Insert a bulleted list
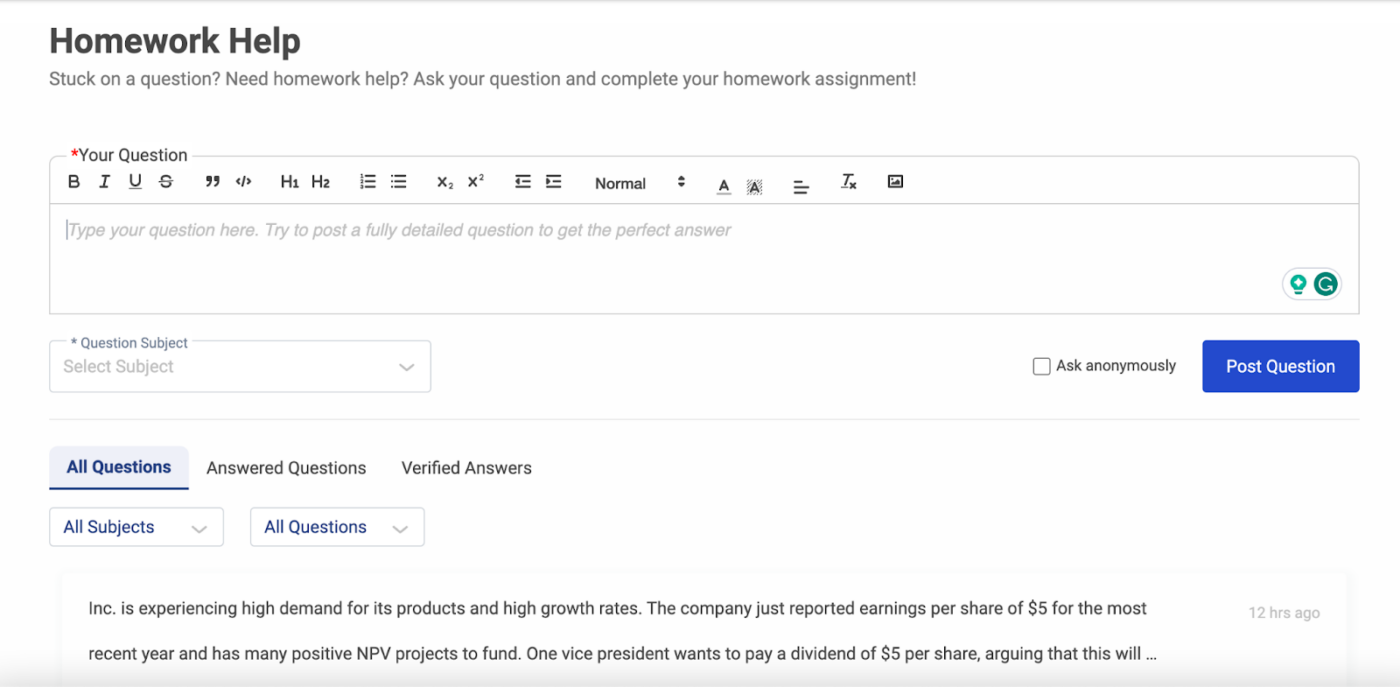 pyautogui.click(x=399, y=182)
